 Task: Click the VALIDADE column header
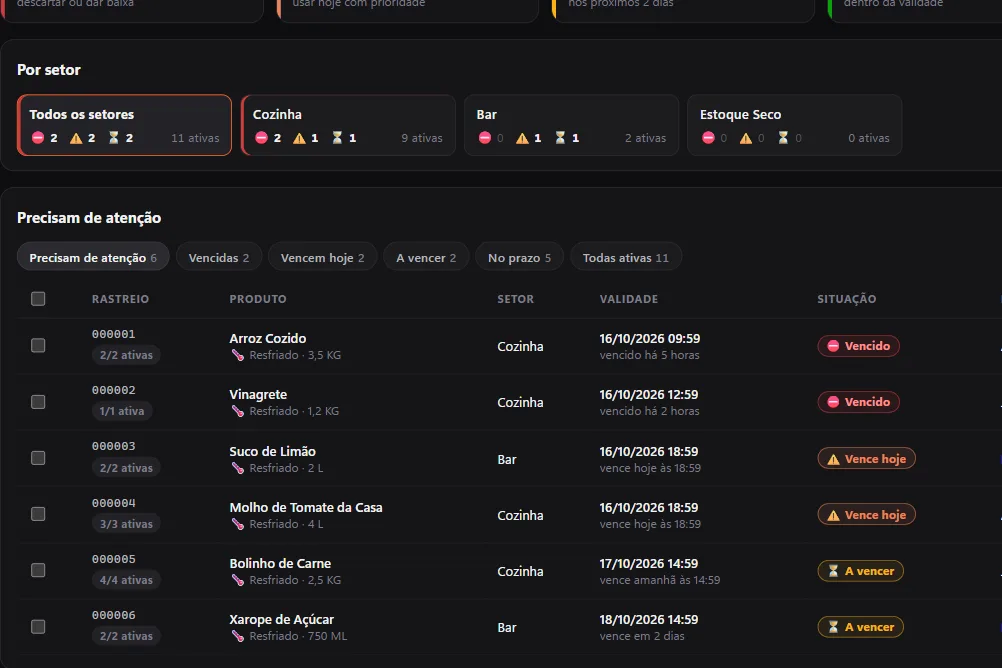tap(629, 299)
